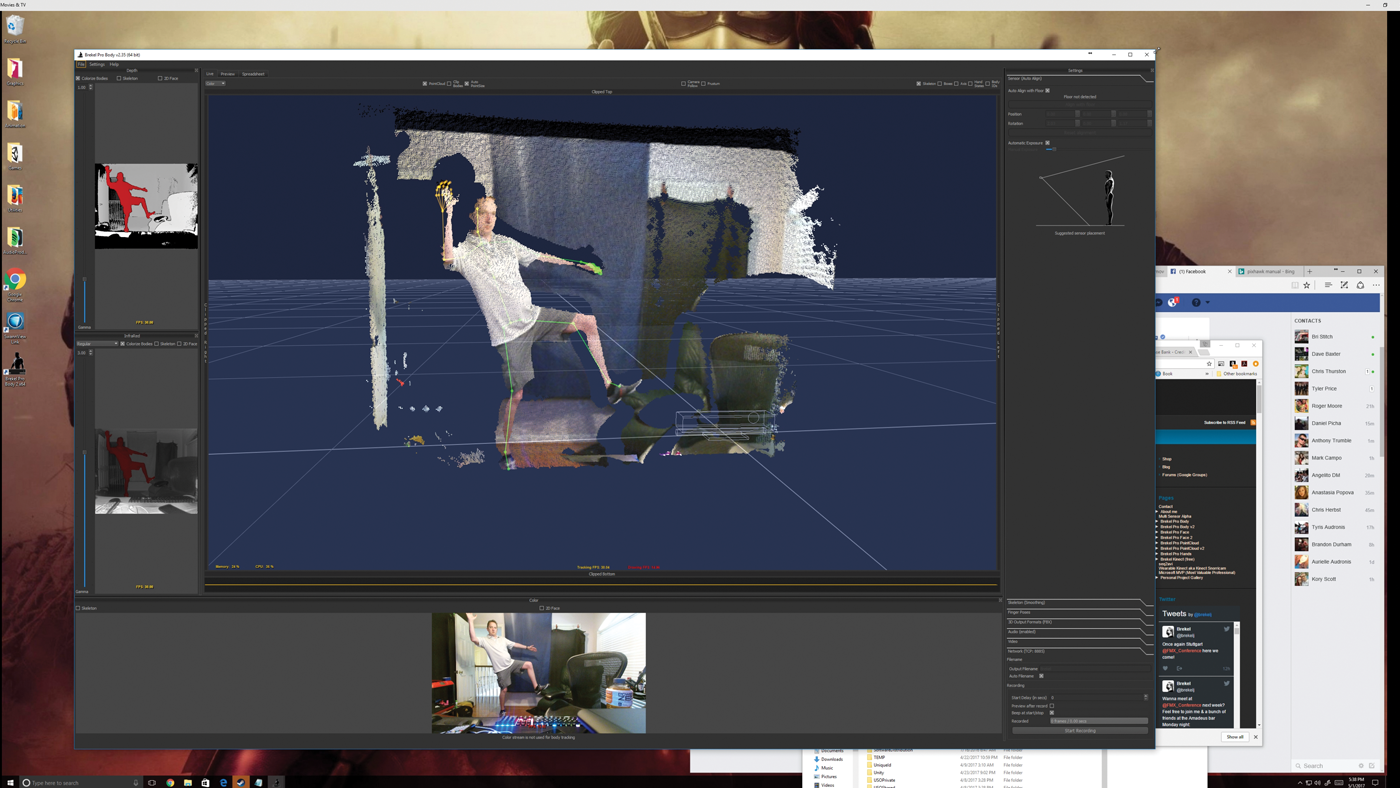Click the Subscribe to RSS Feed icon
The width and height of the screenshot is (1400, 788).
coord(1252,421)
